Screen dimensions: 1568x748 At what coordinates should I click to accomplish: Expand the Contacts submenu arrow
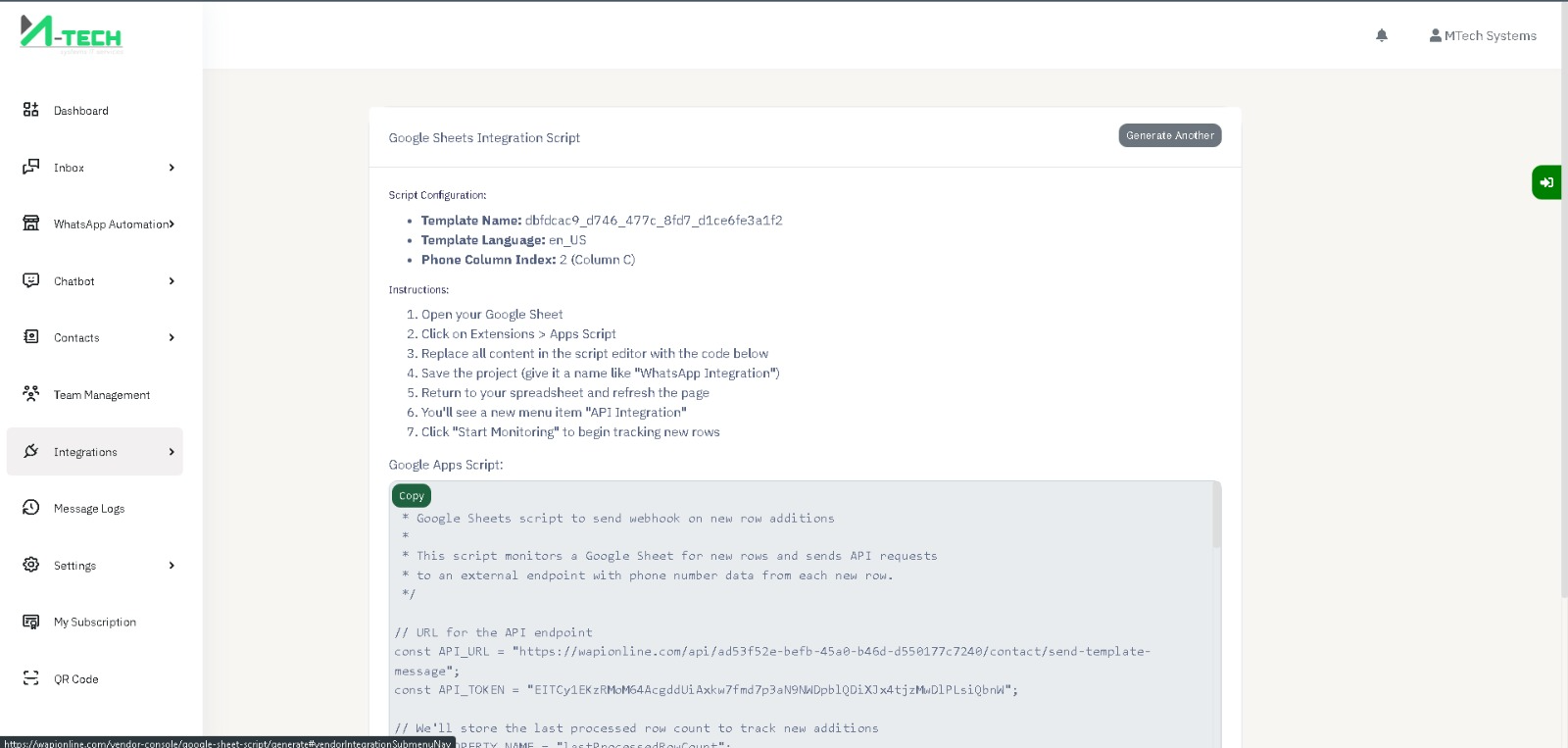(171, 338)
